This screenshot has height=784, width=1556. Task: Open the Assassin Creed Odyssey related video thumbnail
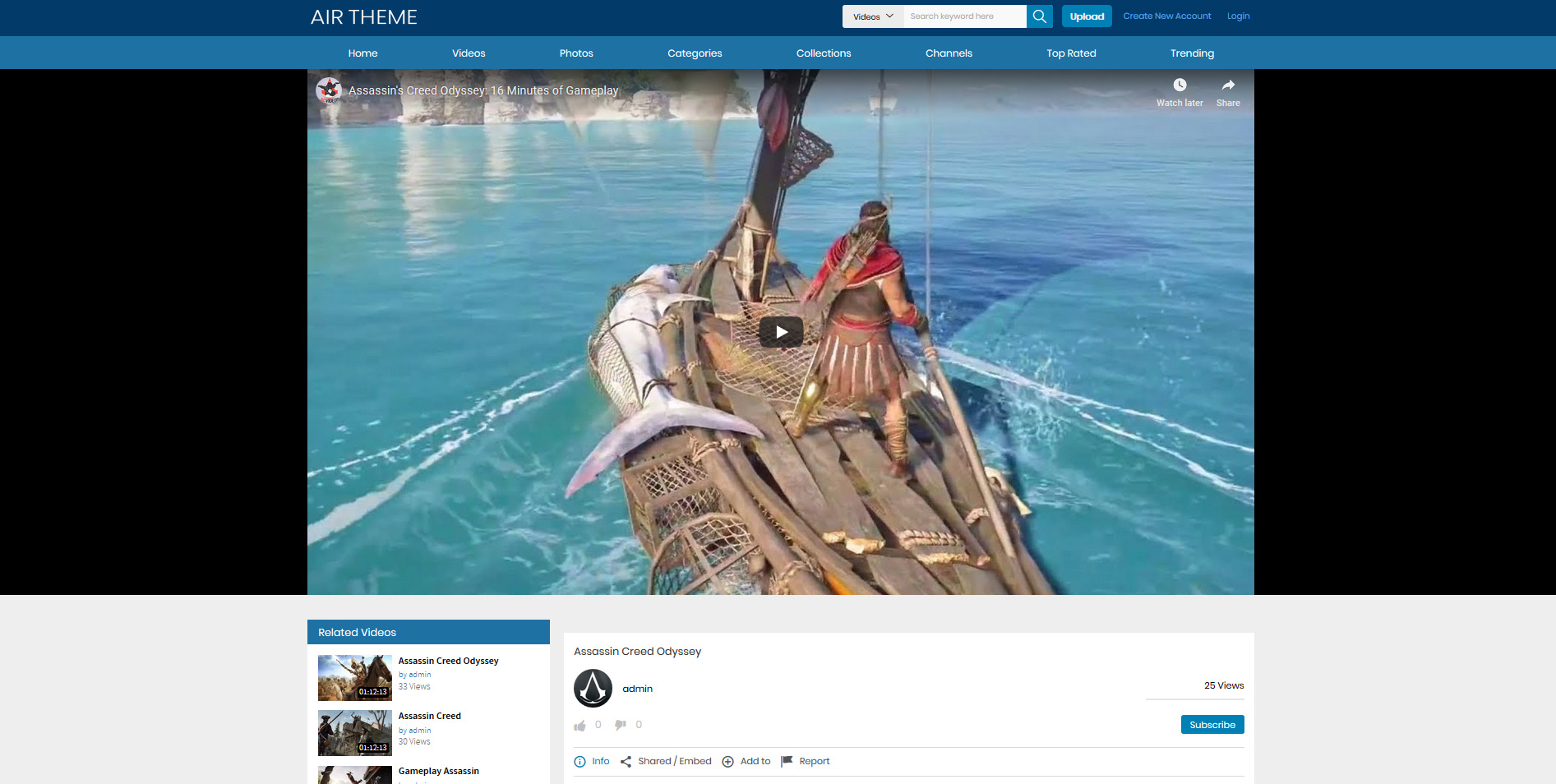[x=355, y=678]
